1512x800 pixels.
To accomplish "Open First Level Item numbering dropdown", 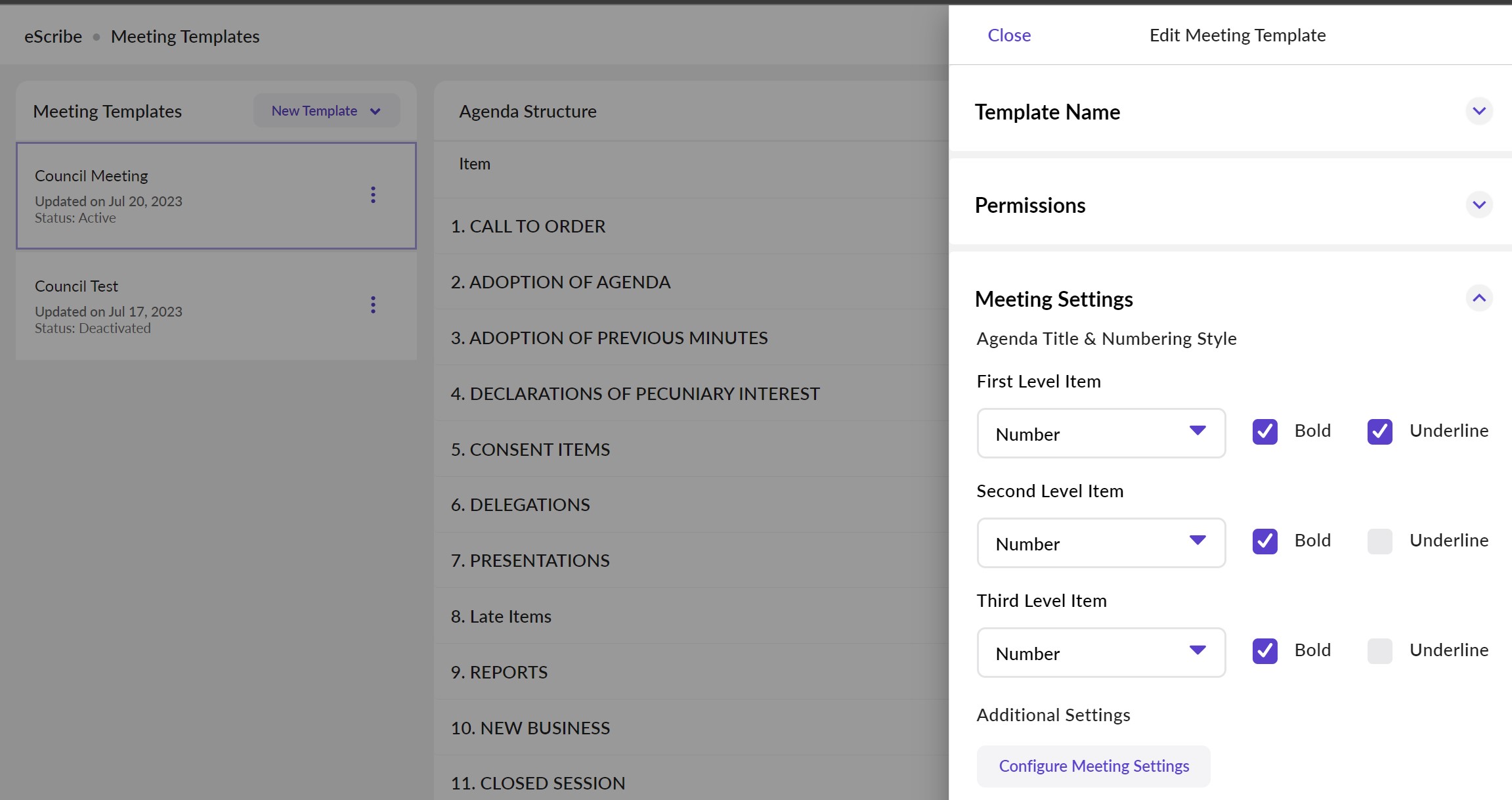I will click(1101, 433).
